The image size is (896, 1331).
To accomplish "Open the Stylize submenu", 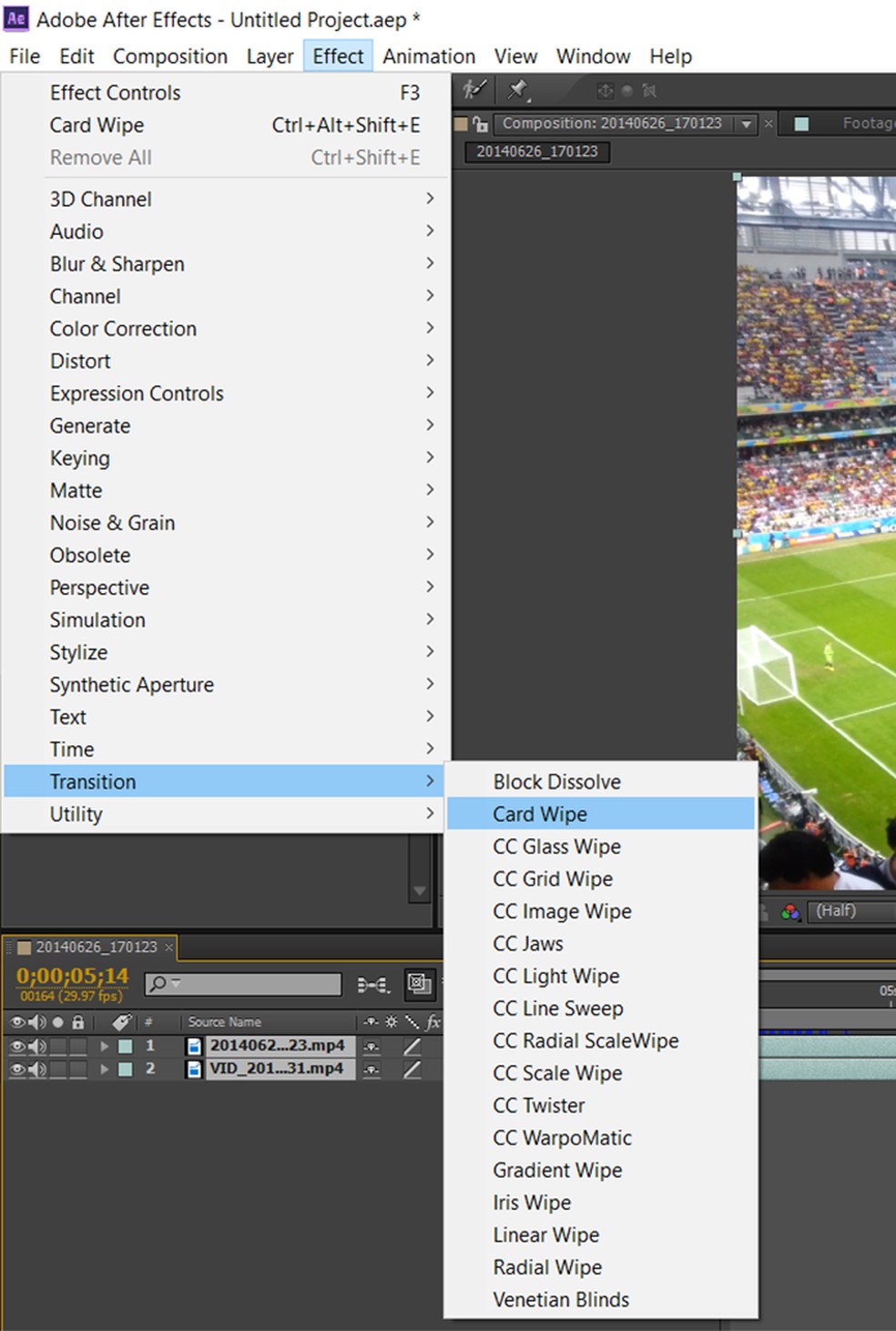I will pyautogui.click(x=227, y=652).
